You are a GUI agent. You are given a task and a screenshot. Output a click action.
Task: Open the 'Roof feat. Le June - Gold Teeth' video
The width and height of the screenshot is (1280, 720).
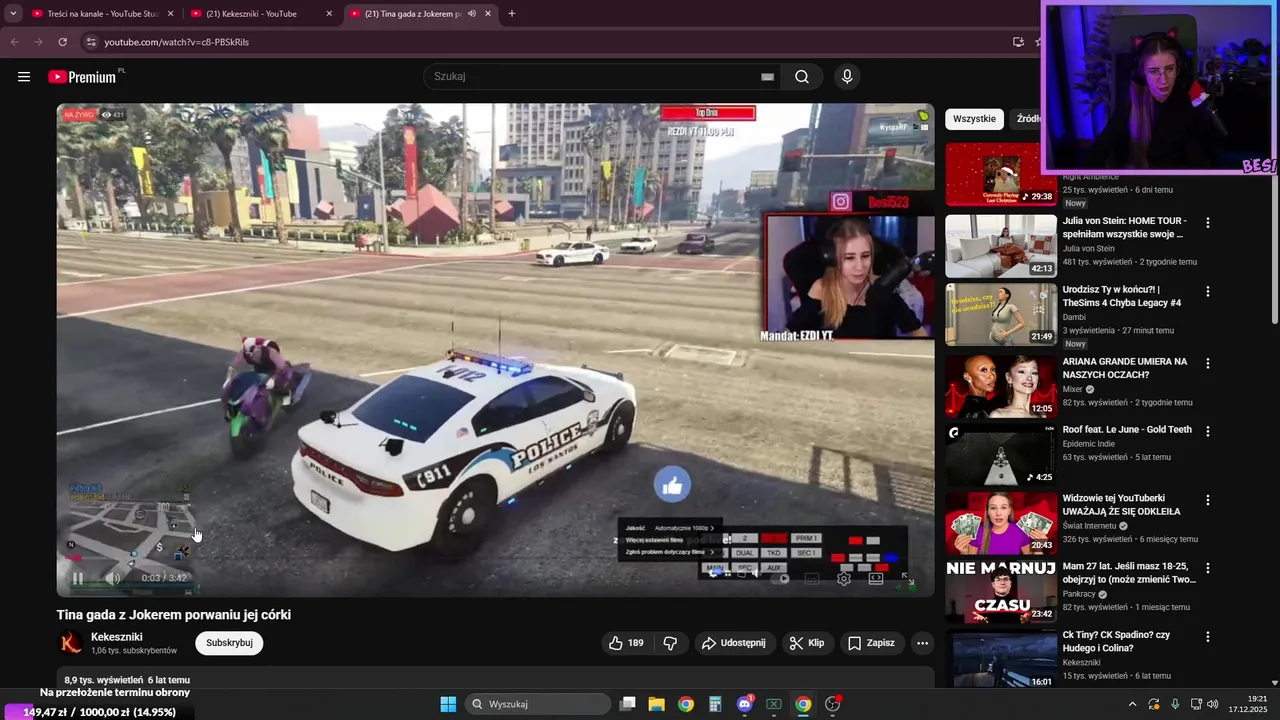coord(1127,429)
